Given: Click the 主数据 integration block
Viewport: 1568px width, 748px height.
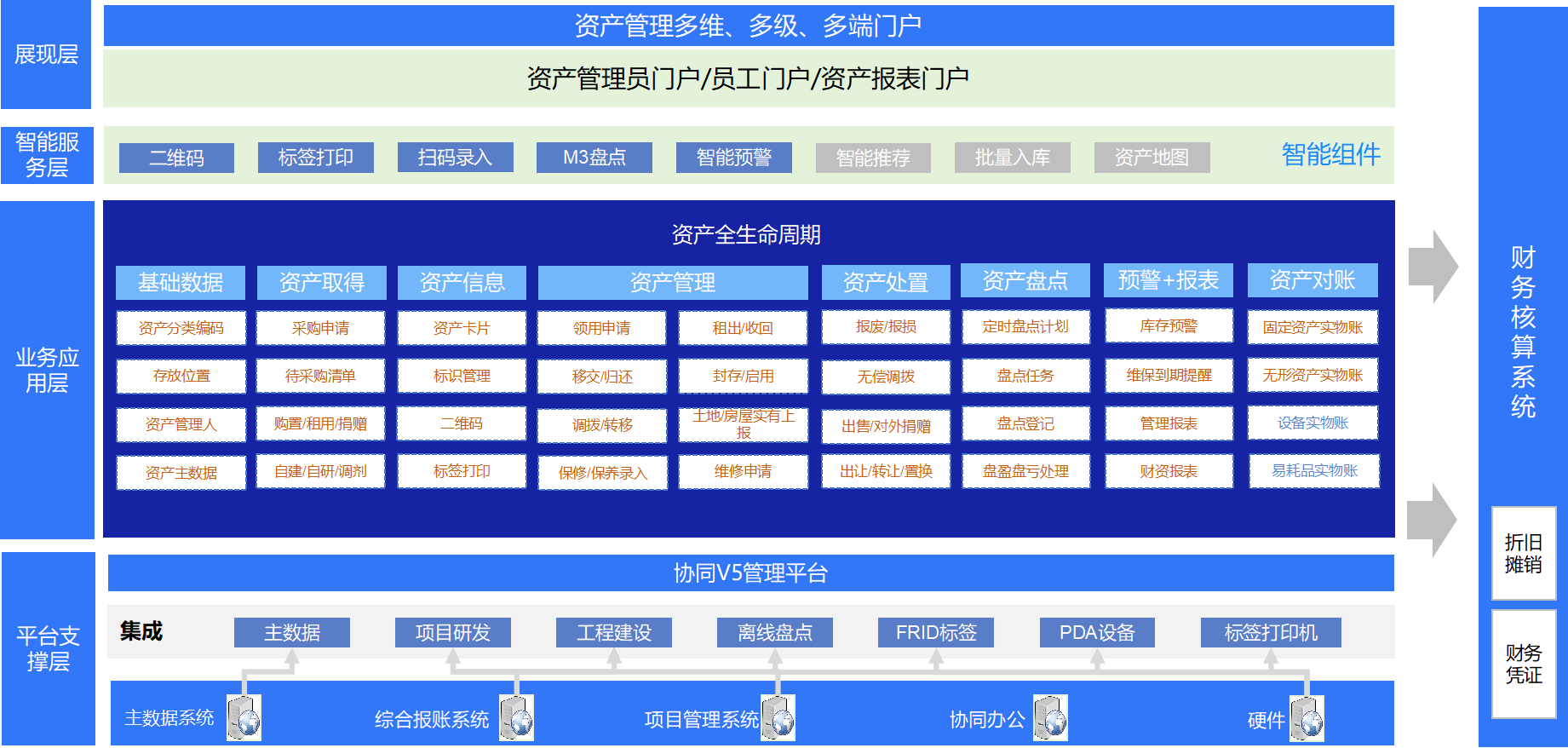Looking at the screenshot, I should tap(292, 633).
